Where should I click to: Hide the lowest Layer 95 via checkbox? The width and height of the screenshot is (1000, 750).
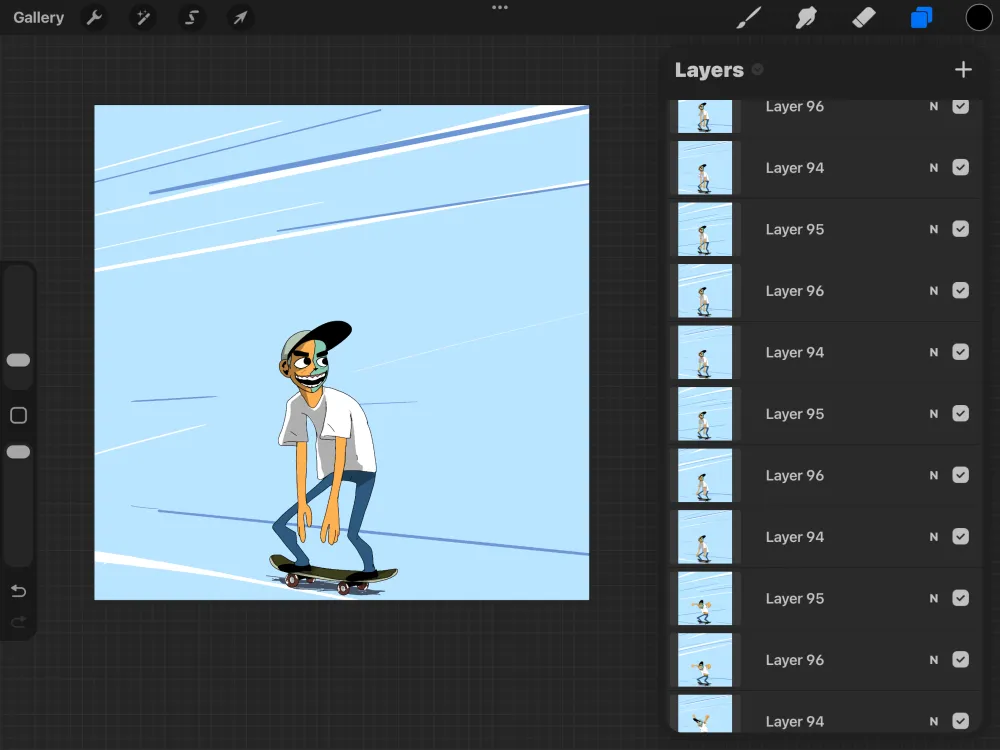point(960,598)
